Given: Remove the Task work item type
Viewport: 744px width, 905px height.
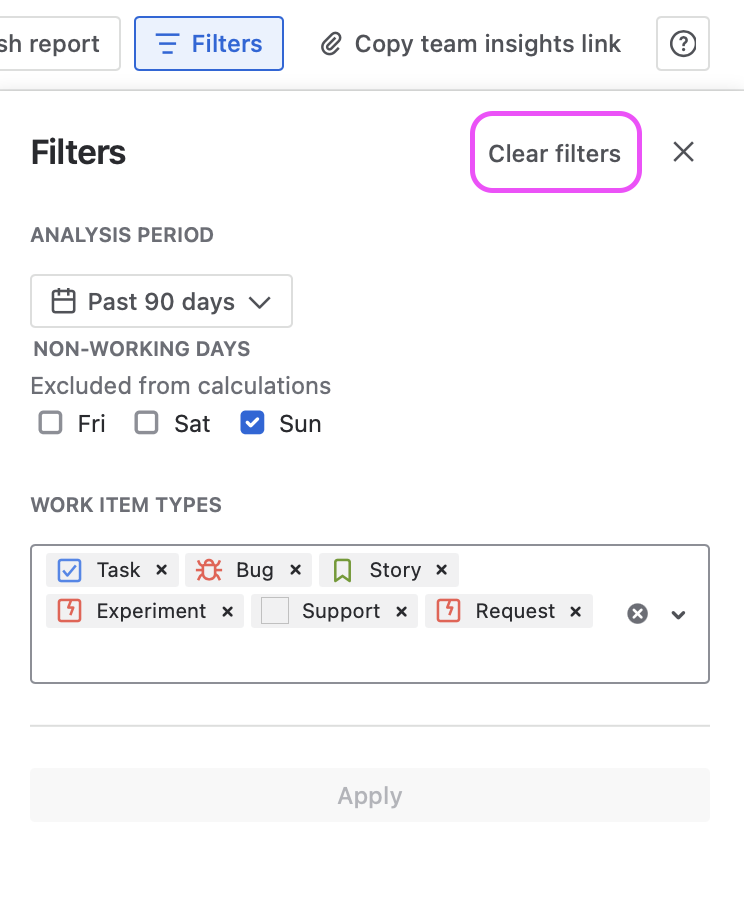Looking at the screenshot, I should coord(162,570).
